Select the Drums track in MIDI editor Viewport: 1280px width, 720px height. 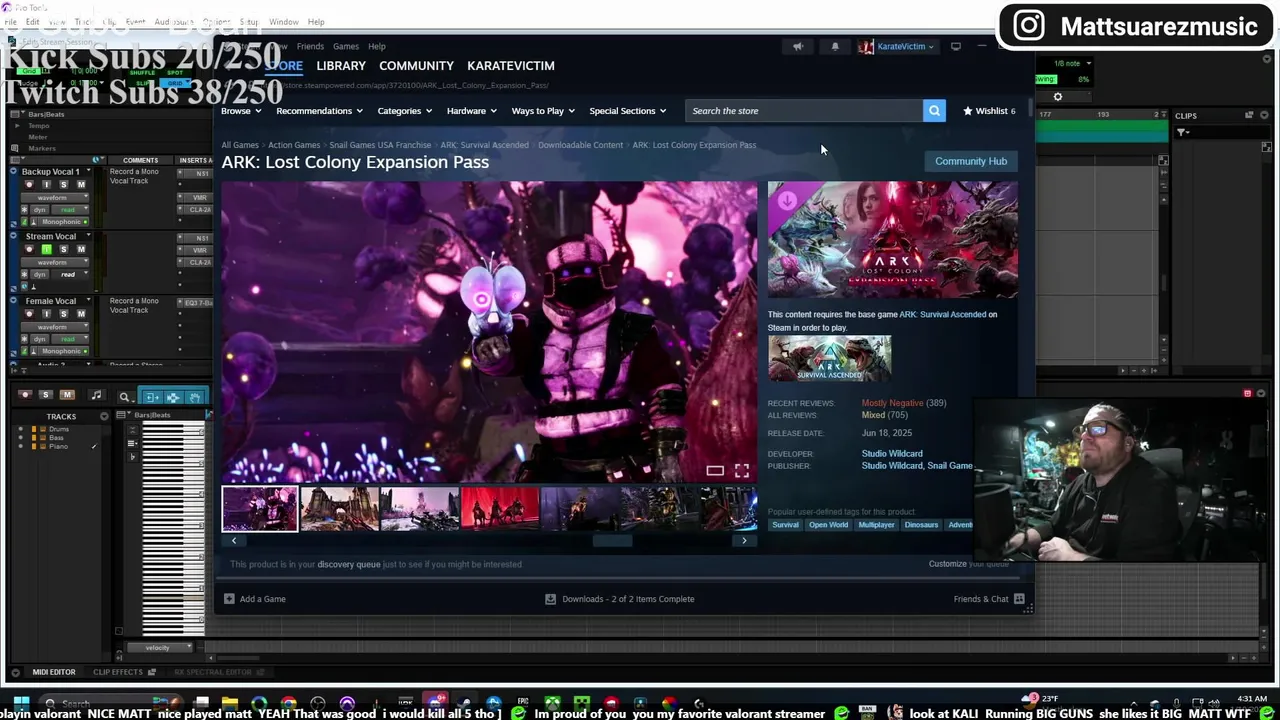(x=59, y=429)
